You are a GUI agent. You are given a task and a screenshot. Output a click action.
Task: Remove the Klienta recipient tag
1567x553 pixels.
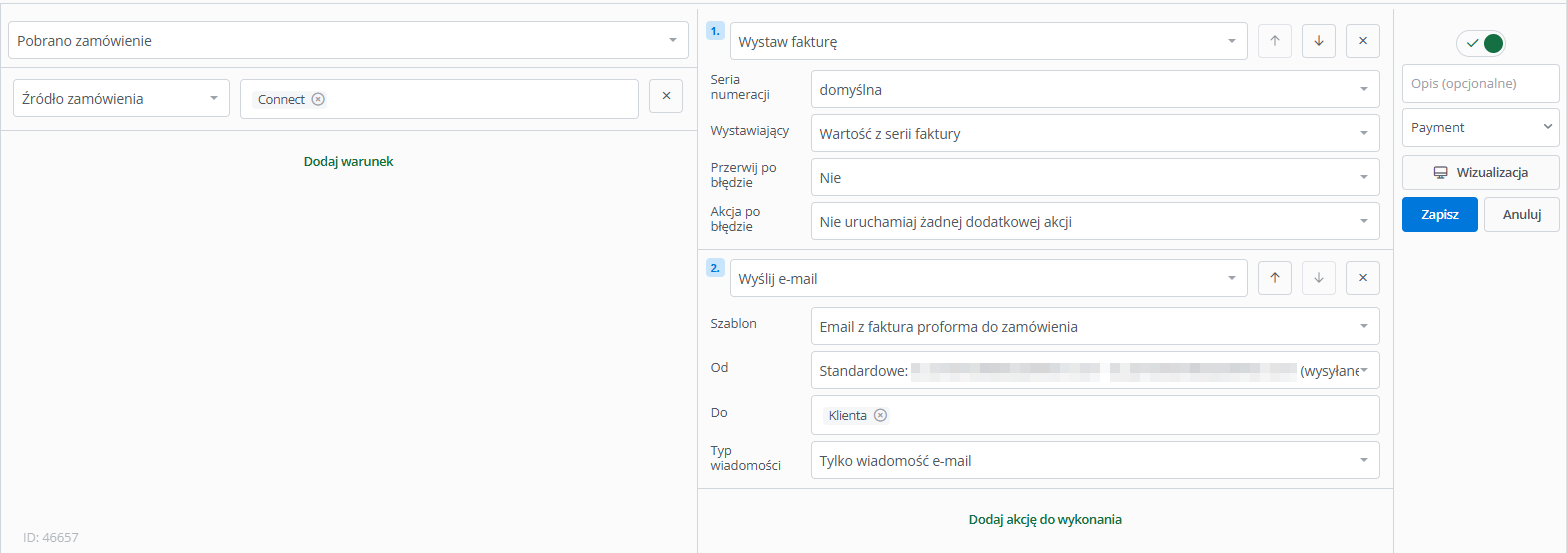pyautogui.click(x=880, y=415)
